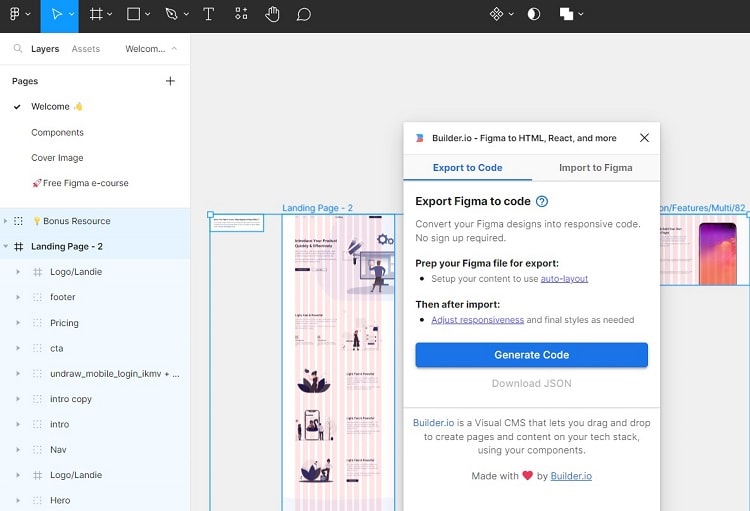
Task: Select the Landing Page - 2 frame on canvas
Action: [339, 363]
